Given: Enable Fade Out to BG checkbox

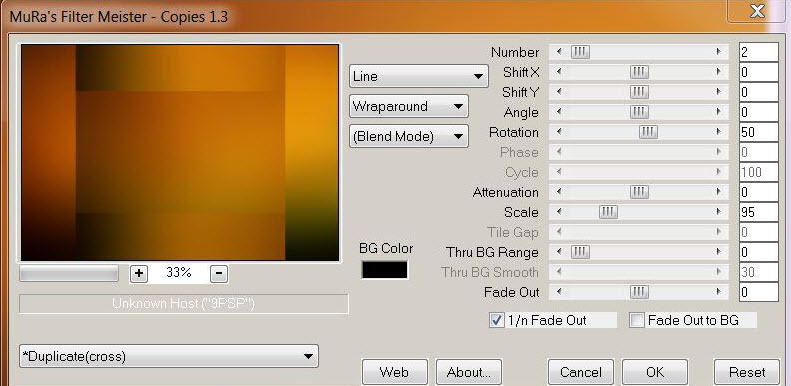Looking at the screenshot, I should pos(637,320).
